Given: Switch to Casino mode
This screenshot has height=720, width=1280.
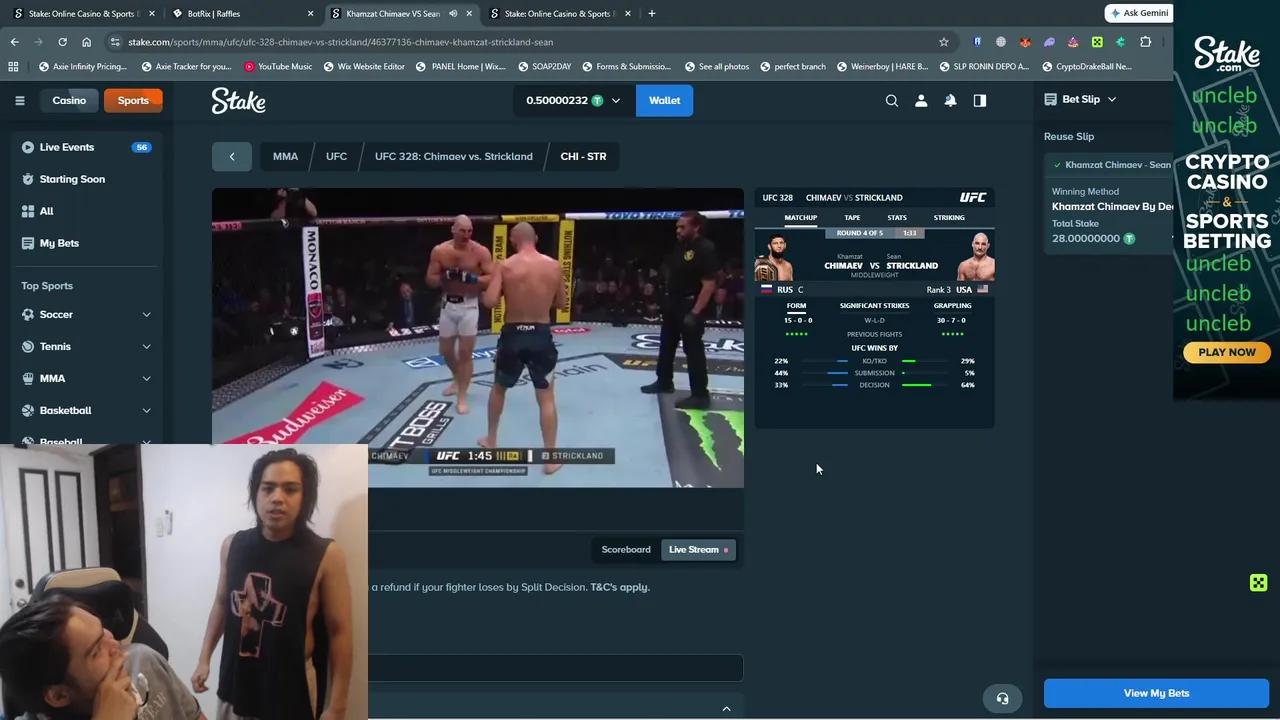Looking at the screenshot, I should [x=69, y=100].
